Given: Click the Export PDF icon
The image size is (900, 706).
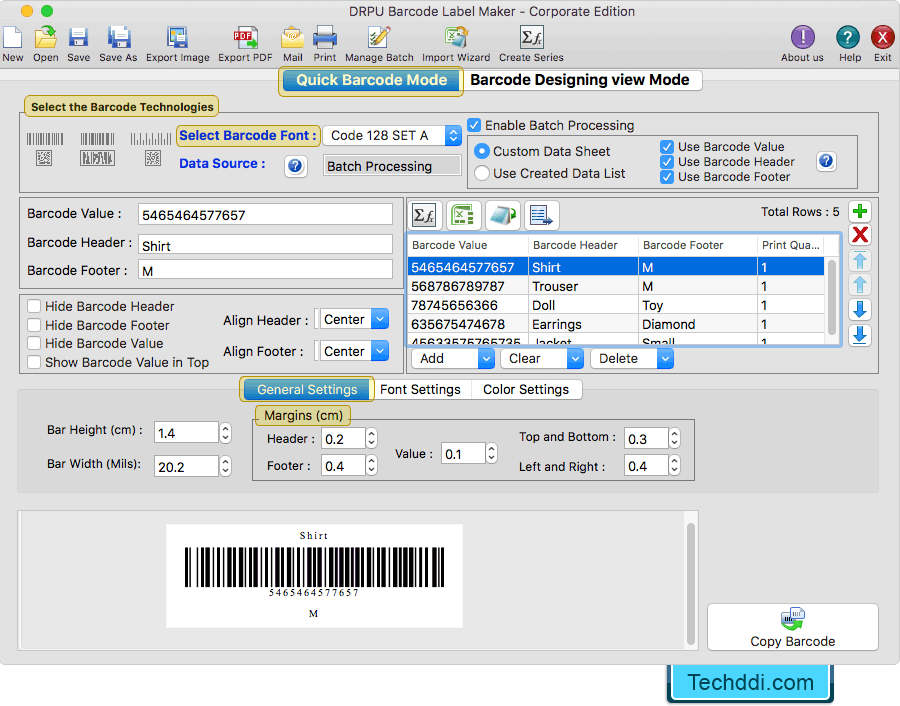Looking at the screenshot, I should [245, 38].
